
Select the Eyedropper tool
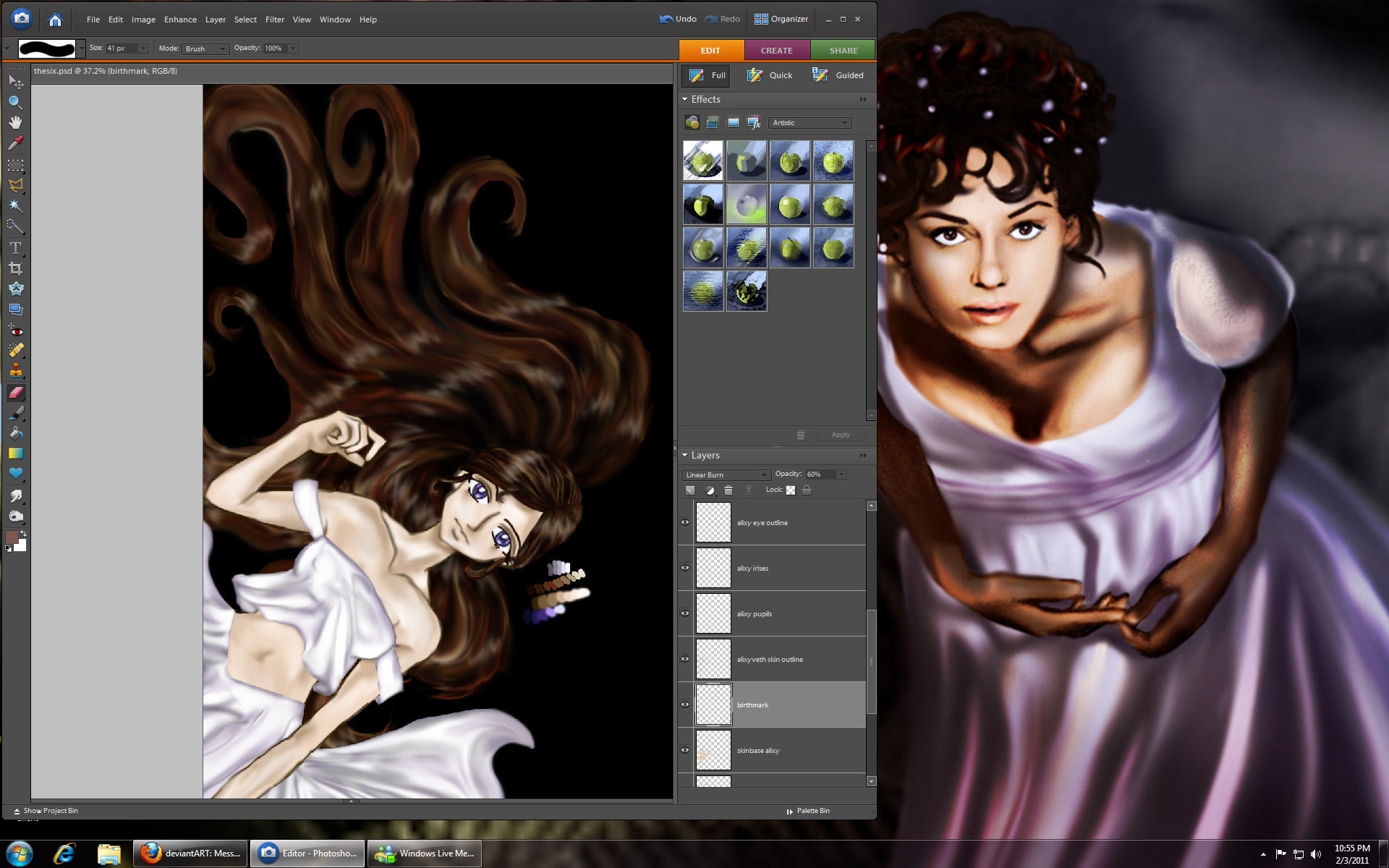coord(16,142)
